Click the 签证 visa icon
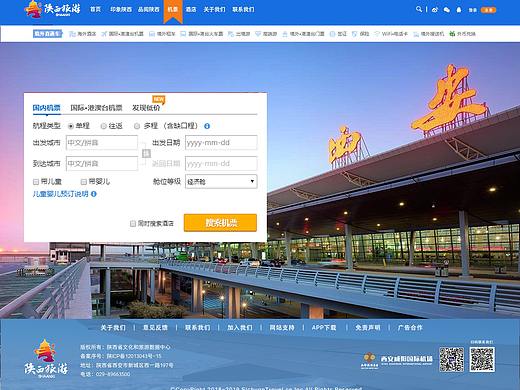520x390 pixels. (332, 34)
